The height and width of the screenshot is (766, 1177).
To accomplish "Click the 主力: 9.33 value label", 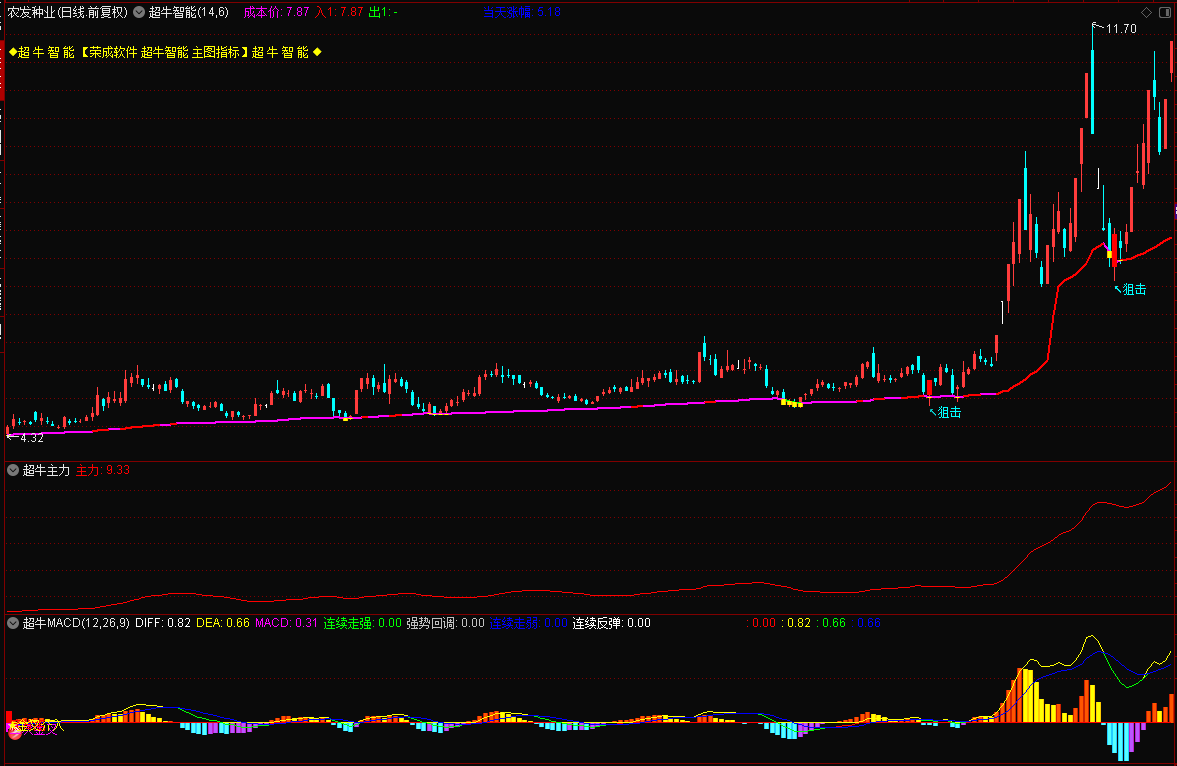I will pos(103,470).
